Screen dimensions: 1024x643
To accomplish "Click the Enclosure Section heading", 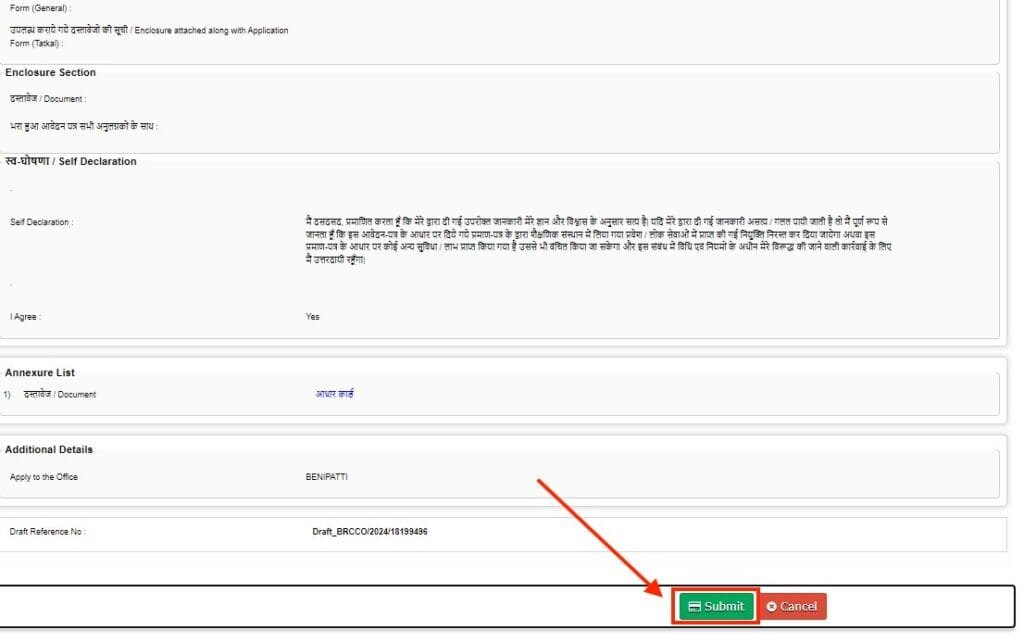I will point(50,72).
